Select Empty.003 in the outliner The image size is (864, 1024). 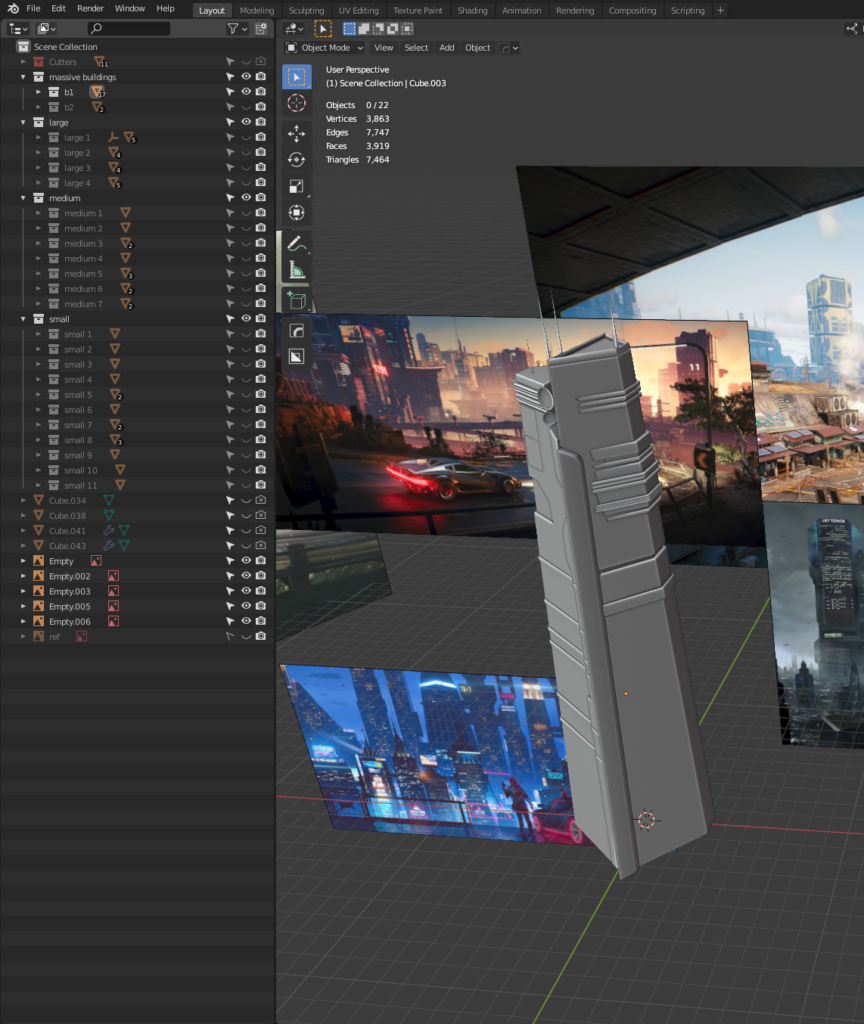click(x=70, y=592)
